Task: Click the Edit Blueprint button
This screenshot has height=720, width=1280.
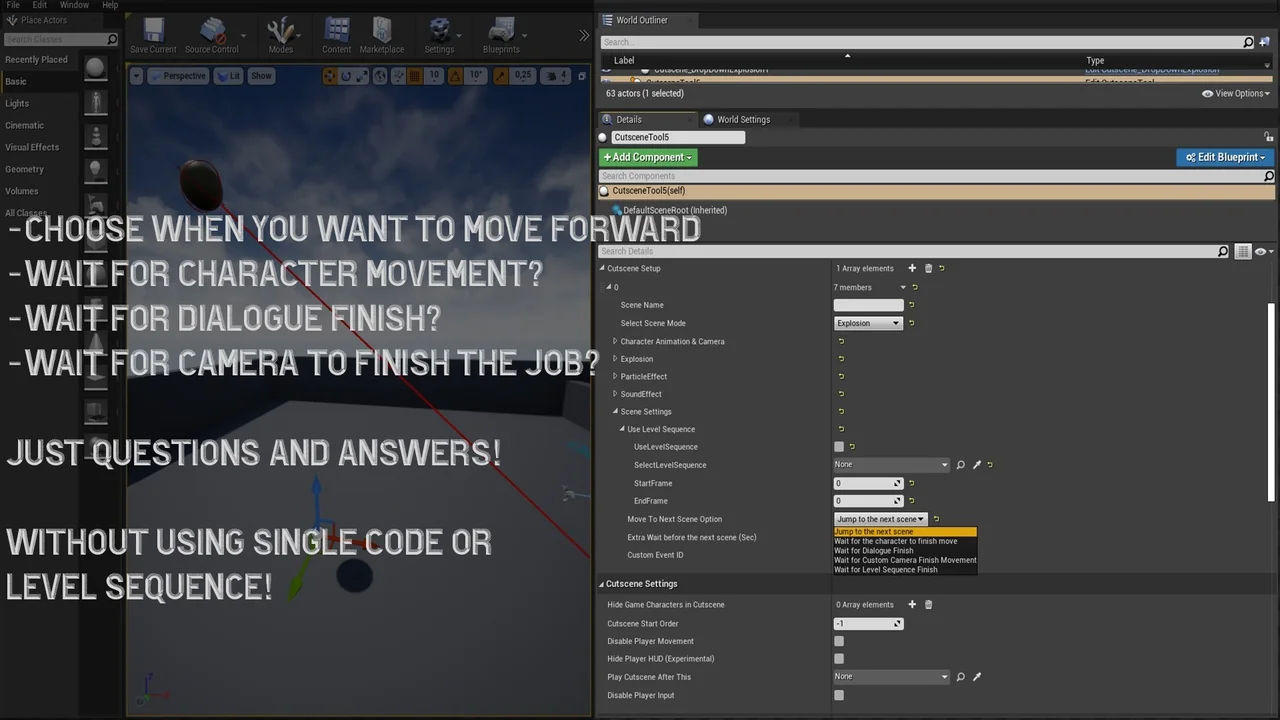Action: coord(1224,157)
